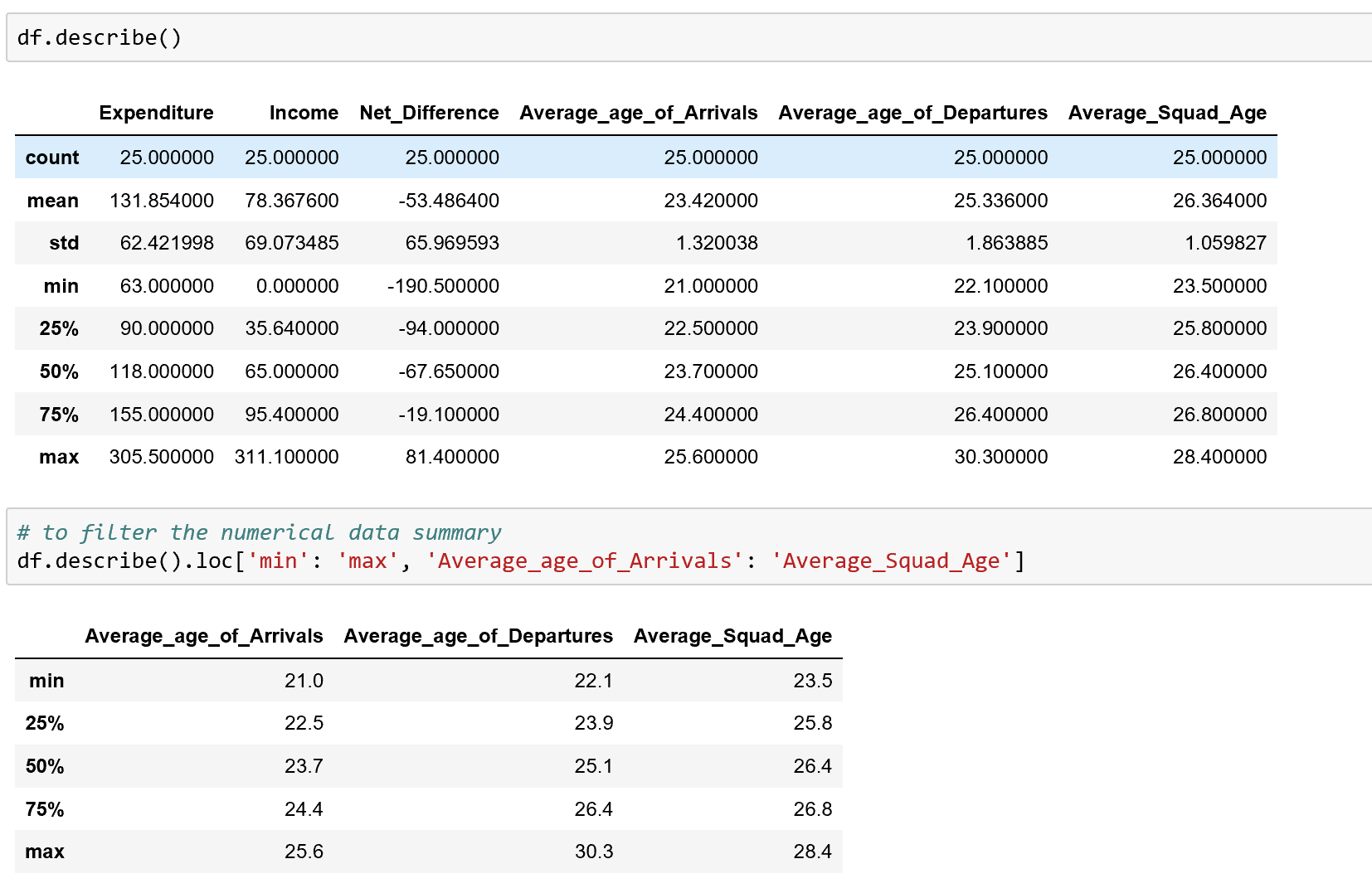Screen dimensions: 1372x893
Task: Click the 50% Expenditure value 118.000000
Action: [162, 371]
